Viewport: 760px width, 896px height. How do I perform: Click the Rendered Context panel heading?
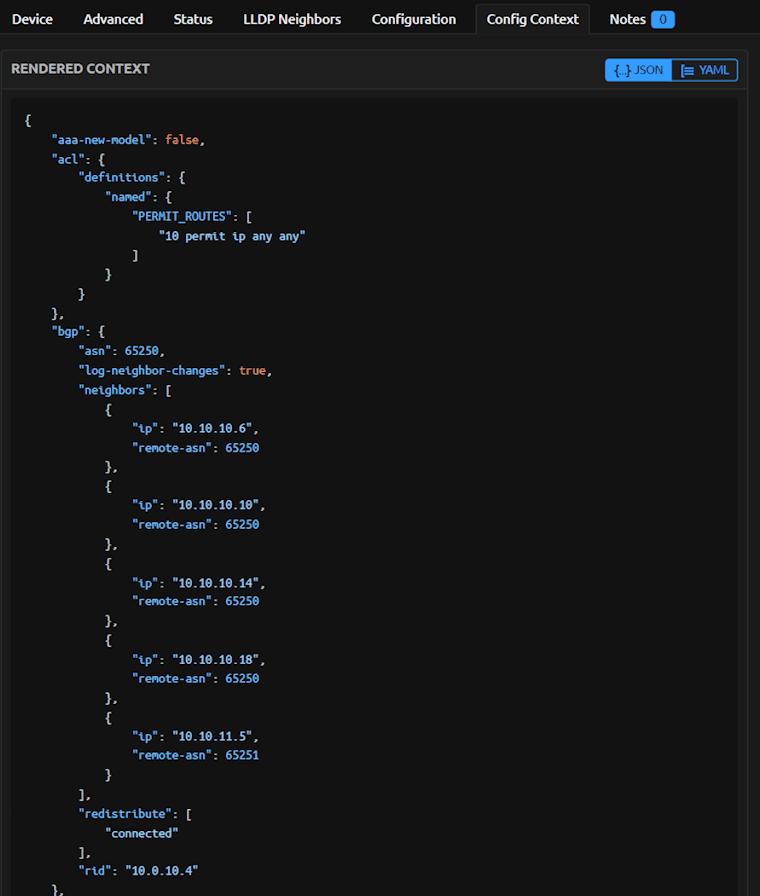tap(80, 69)
